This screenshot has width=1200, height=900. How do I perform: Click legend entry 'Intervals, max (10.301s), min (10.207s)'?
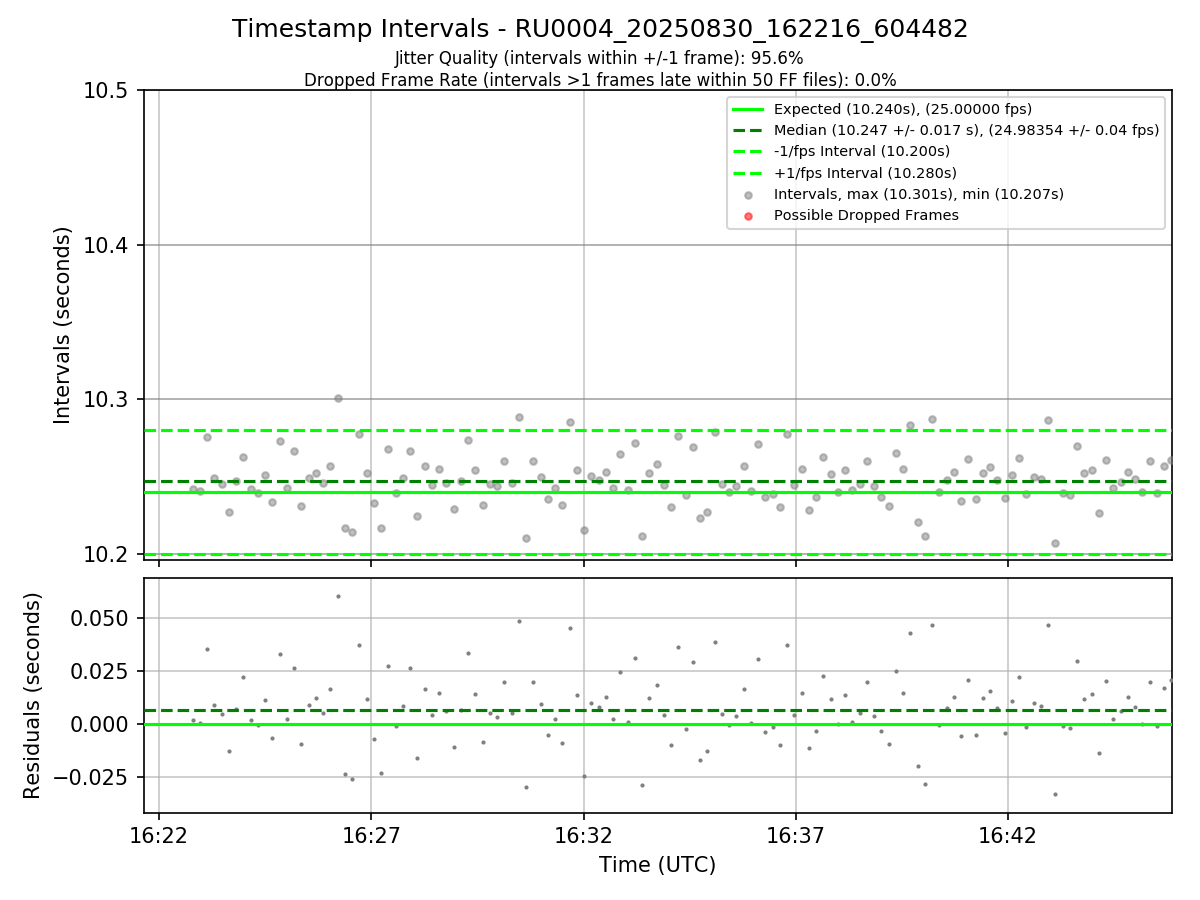[x=919, y=194]
